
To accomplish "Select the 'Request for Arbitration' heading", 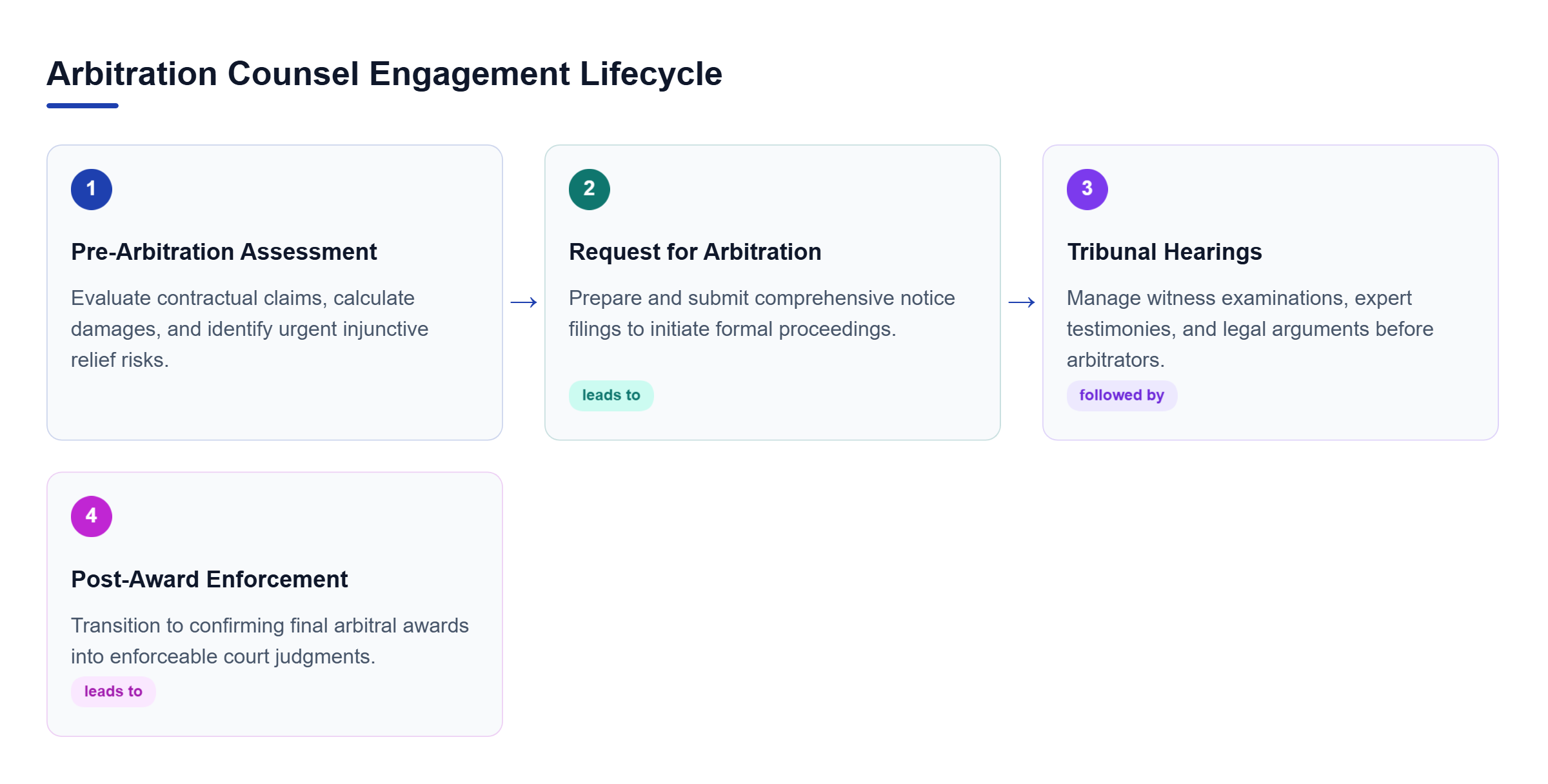I will point(695,251).
